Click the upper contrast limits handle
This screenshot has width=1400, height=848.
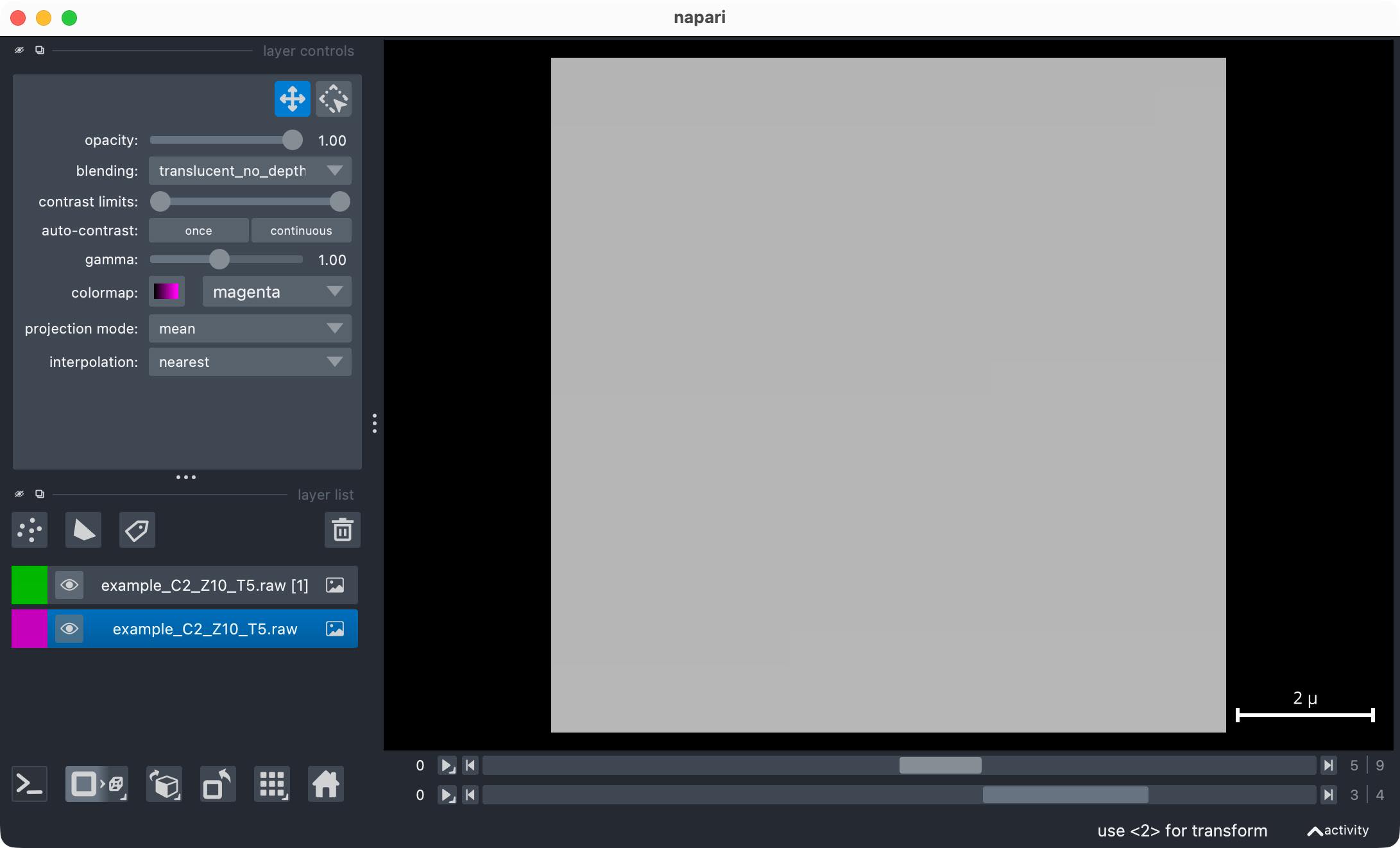click(x=340, y=201)
